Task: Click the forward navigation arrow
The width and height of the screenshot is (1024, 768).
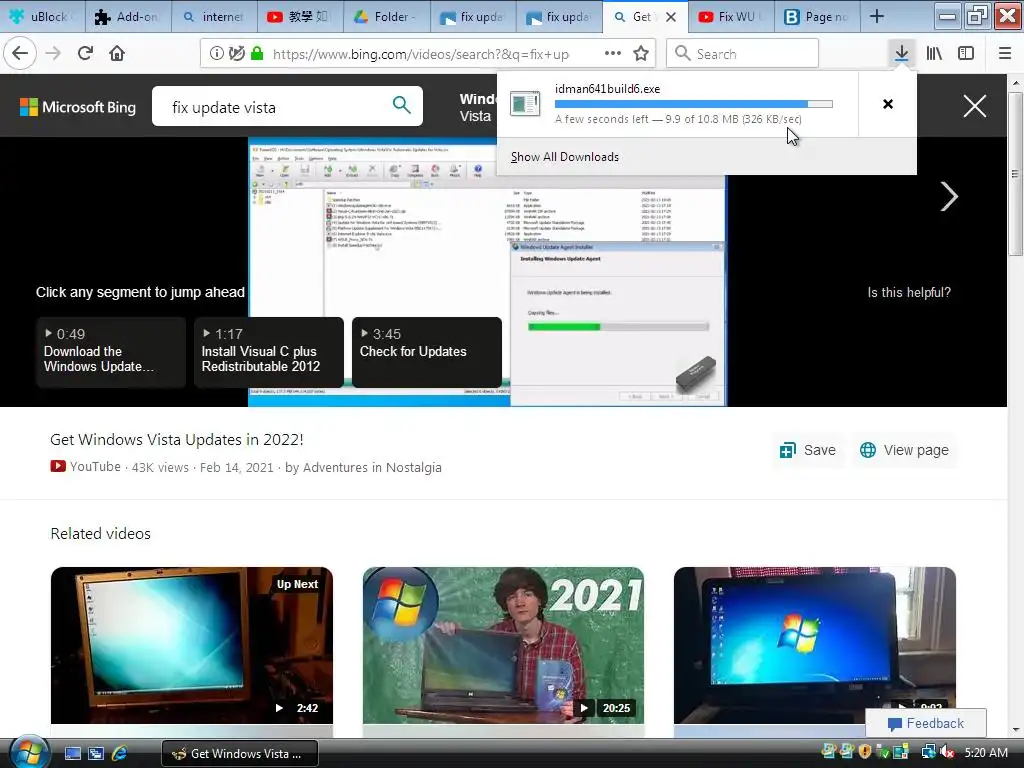Action: tap(54, 54)
